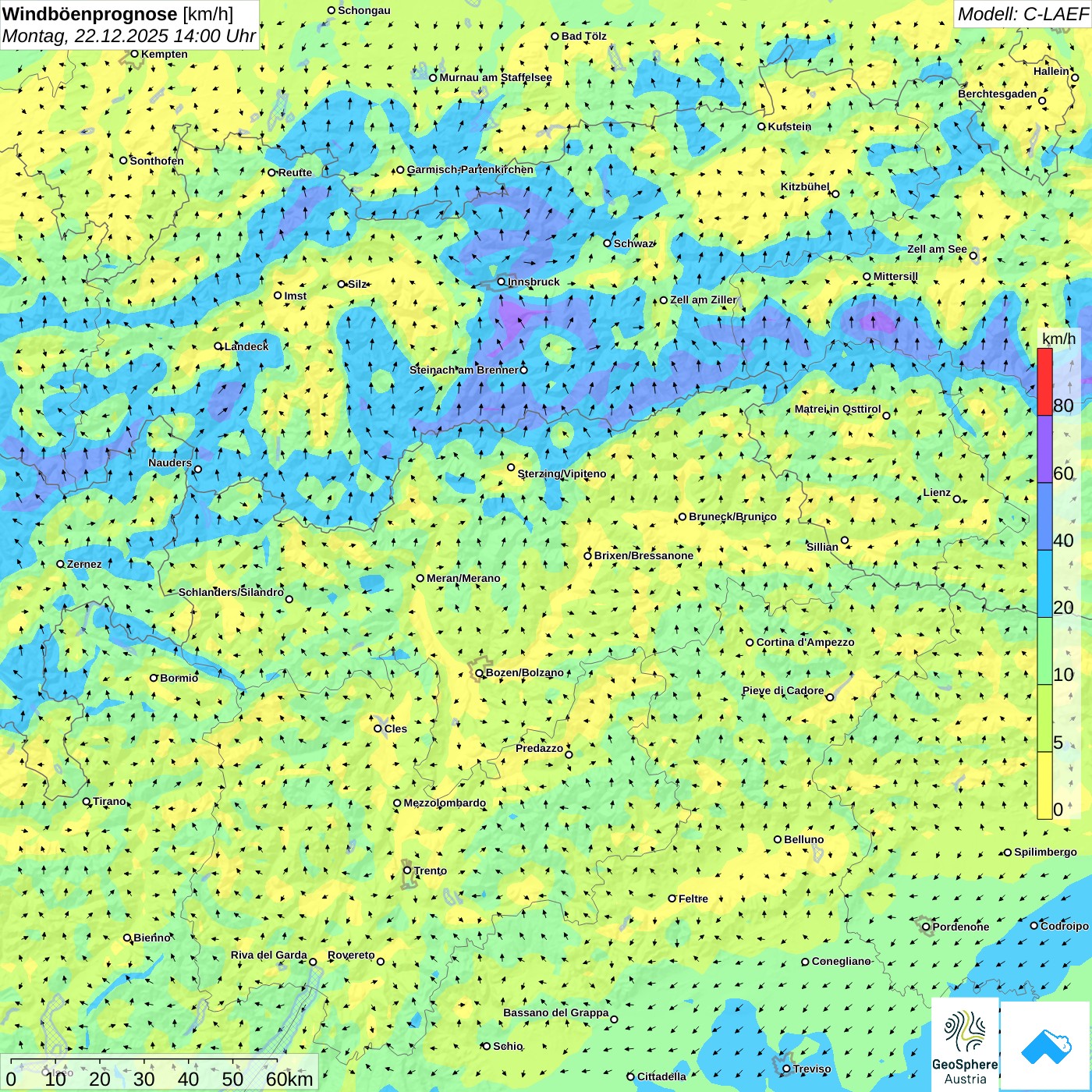Click the 'km/h' legend heading
The width and height of the screenshot is (1092, 1092).
(1058, 339)
